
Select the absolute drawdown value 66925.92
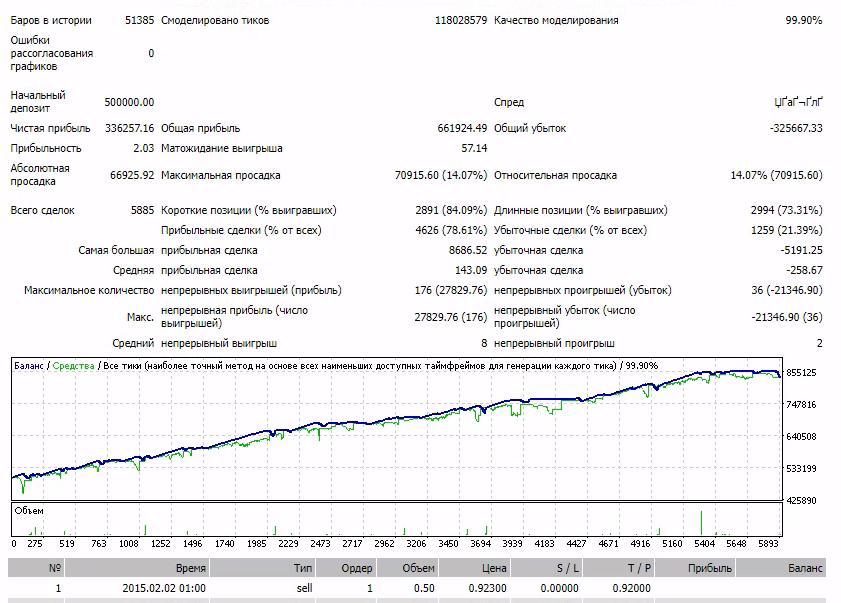pos(132,175)
